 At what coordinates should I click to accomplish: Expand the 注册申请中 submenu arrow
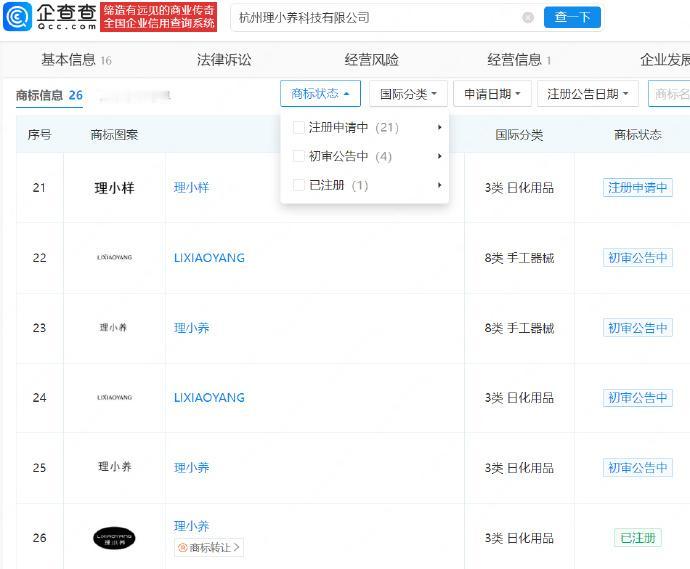tap(439, 128)
